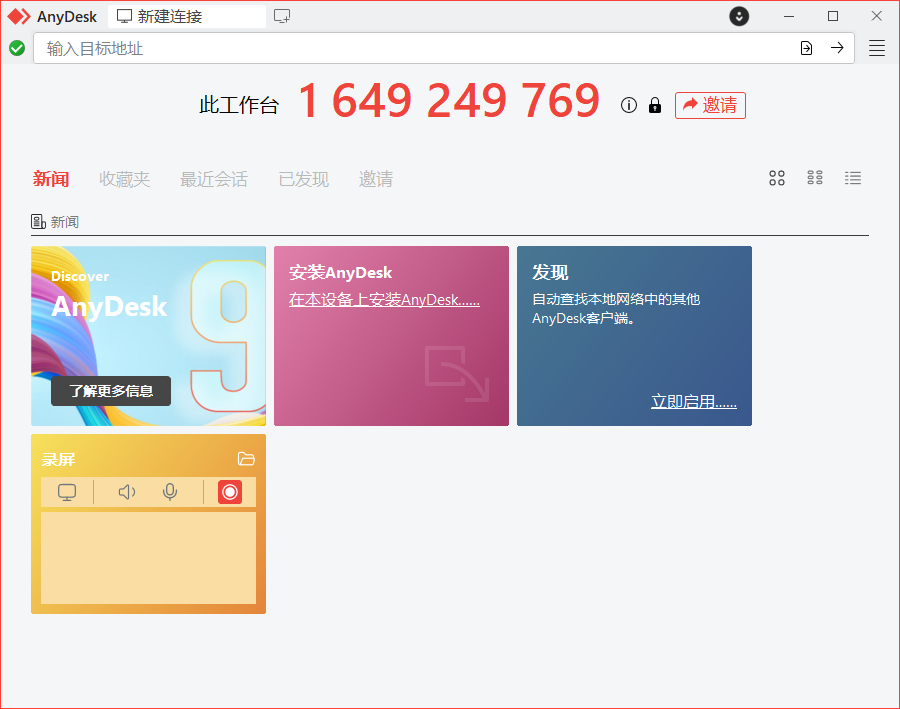Viewport: 900px width, 709px height.
Task: Open the screen recording folder
Action: [246, 459]
